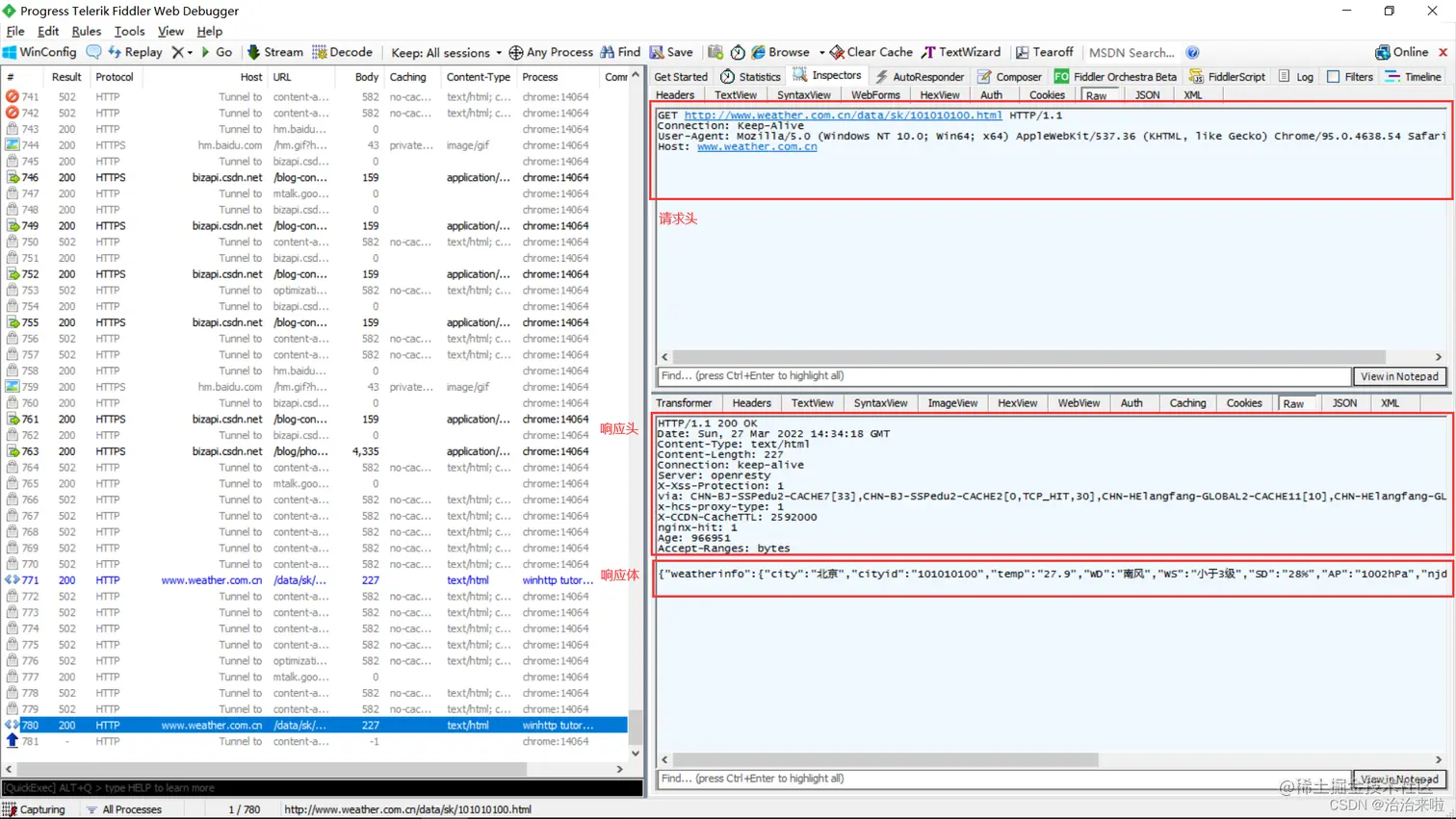
Task: Select session 763 with body 4,335
Action: coord(316,451)
